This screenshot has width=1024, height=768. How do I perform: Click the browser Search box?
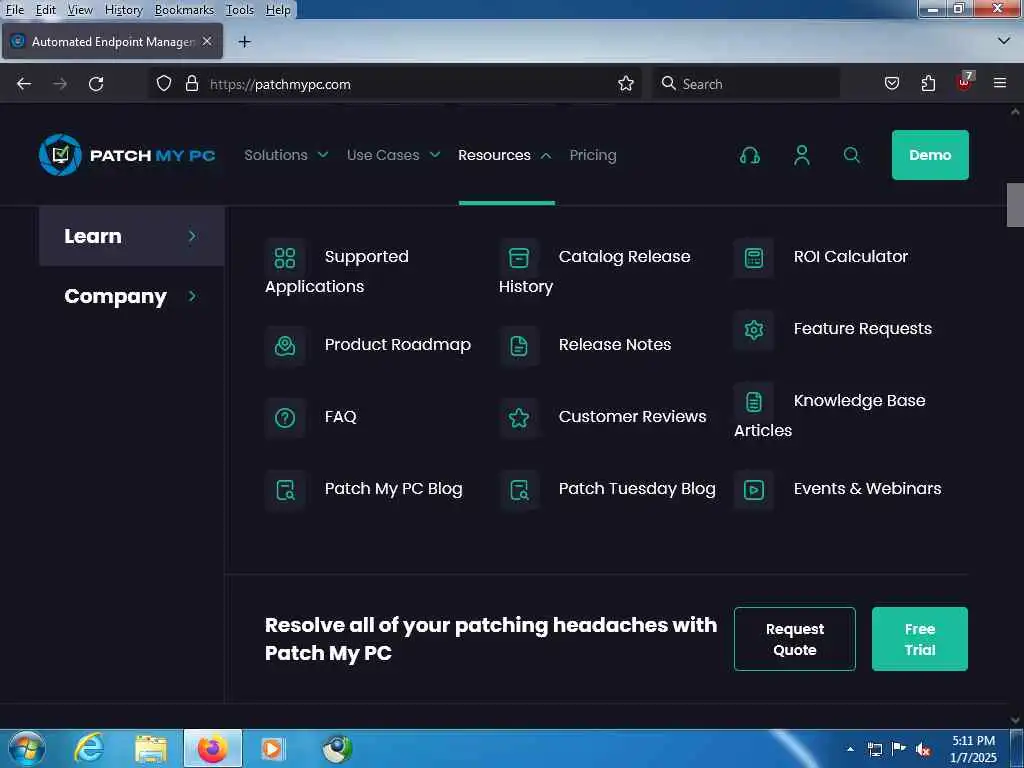tap(746, 84)
